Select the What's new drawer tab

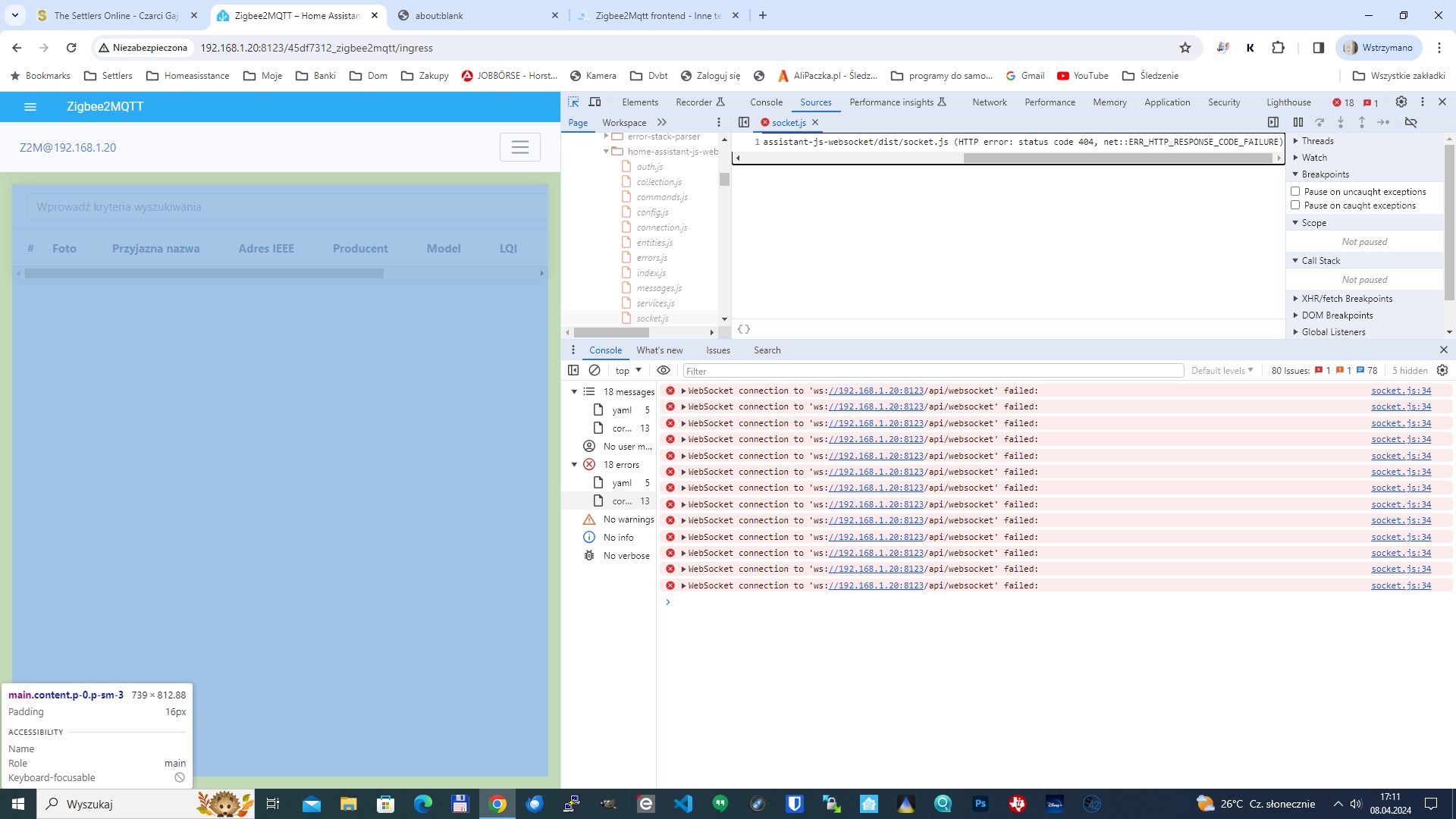(x=660, y=350)
